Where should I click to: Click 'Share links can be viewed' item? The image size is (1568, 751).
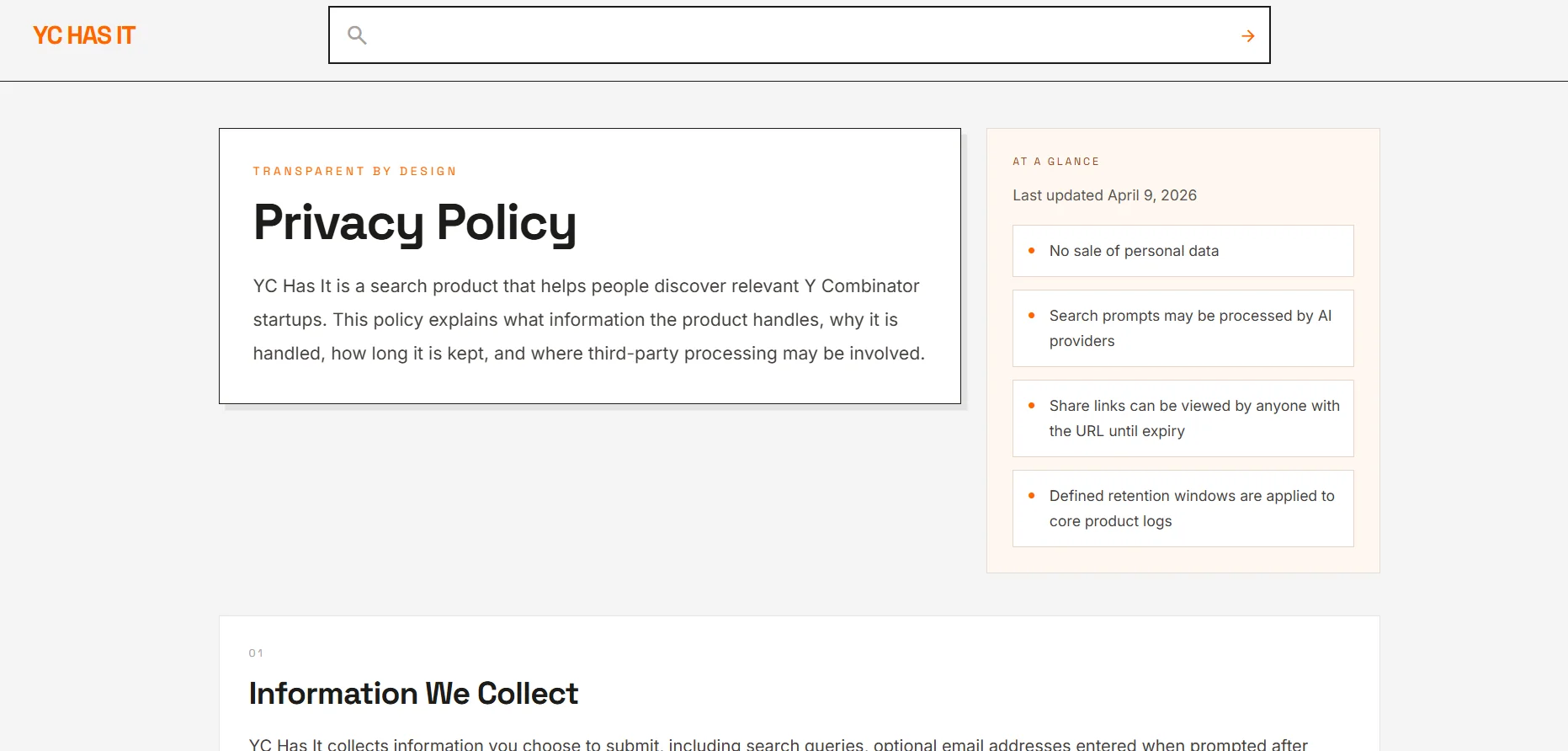(1183, 418)
